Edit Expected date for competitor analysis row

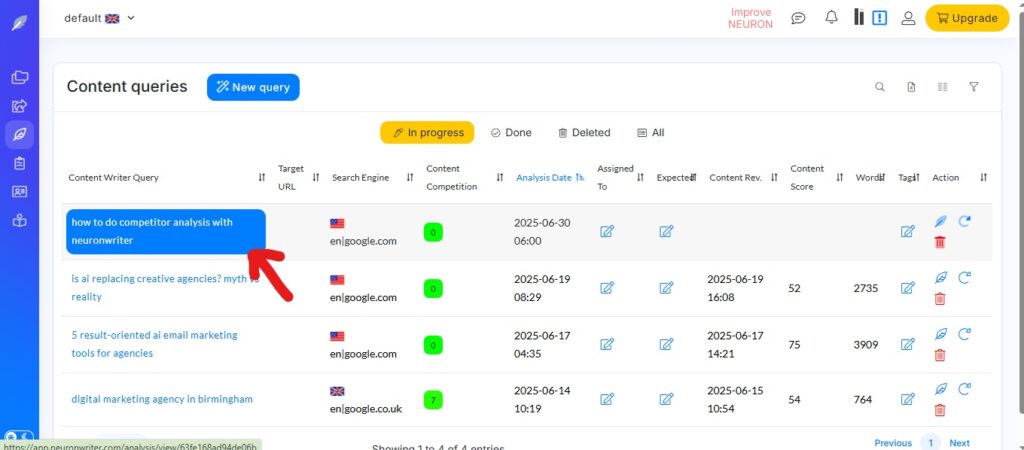(666, 231)
